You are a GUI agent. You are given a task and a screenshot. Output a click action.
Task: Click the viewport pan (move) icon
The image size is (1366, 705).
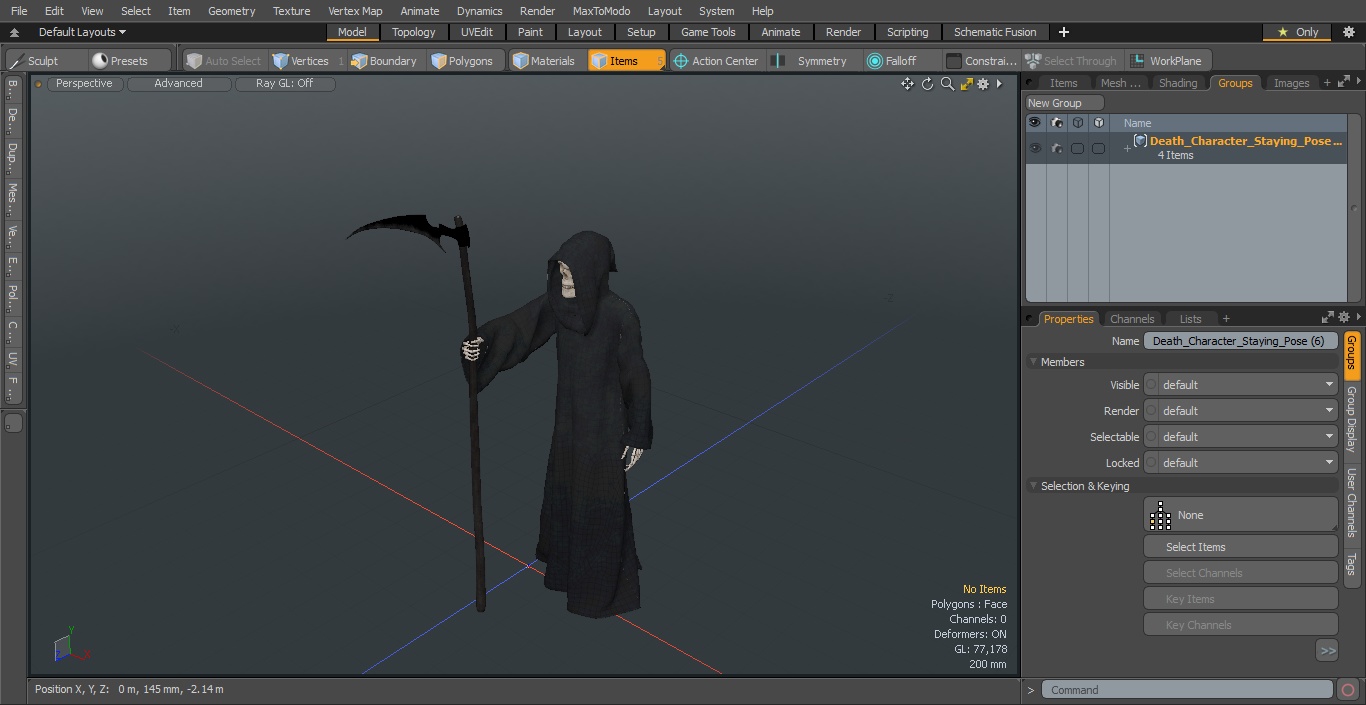coord(907,84)
